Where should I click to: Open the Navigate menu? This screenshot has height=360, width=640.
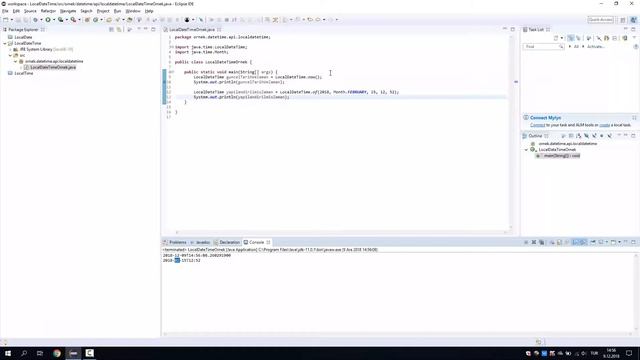pos(68,11)
